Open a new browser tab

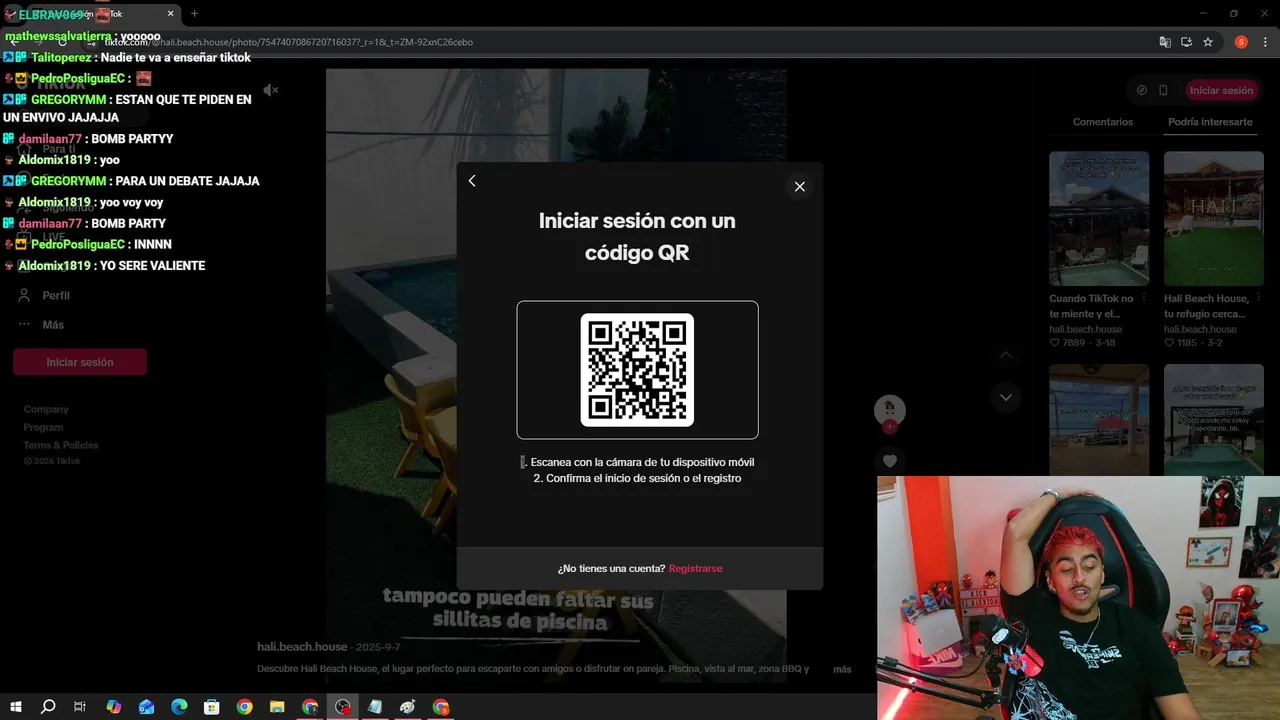[194, 14]
